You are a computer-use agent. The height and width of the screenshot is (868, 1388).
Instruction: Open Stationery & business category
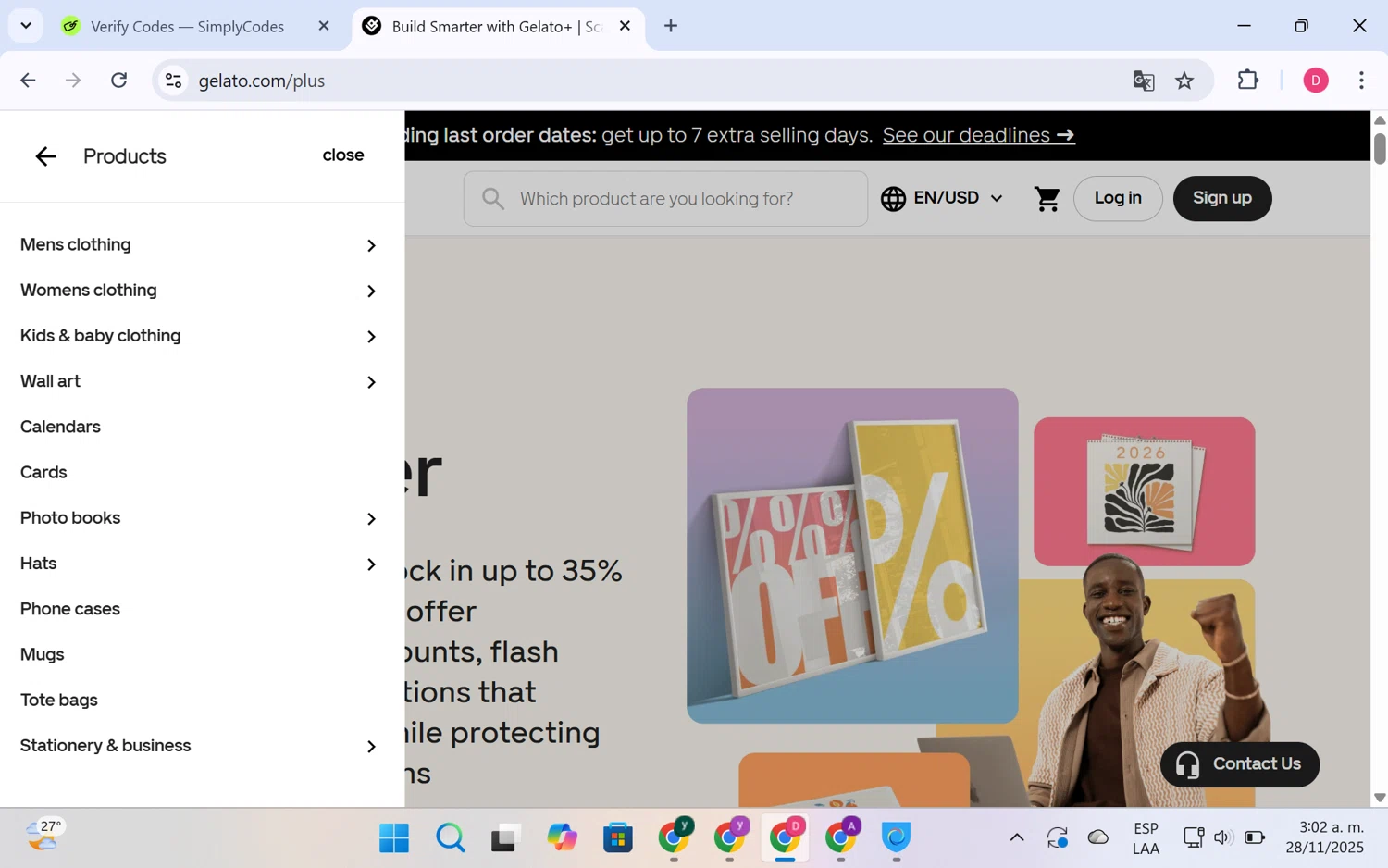(x=105, y=745)
